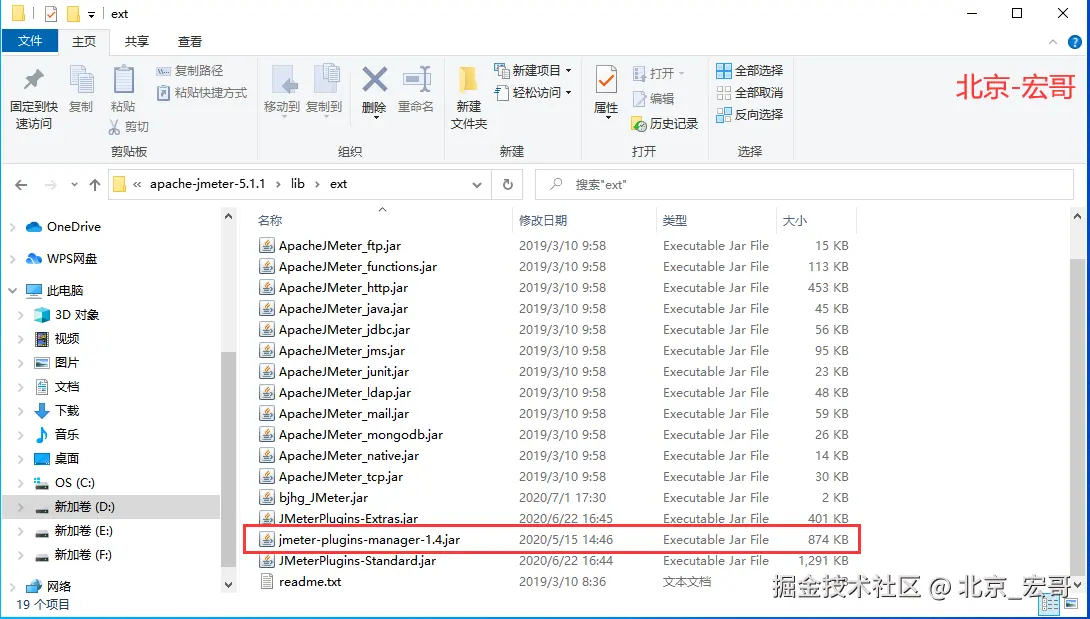Switch to the 共享 (Share) tab
This screenshot has height=619, width=1090.
[x=137, y=42]
